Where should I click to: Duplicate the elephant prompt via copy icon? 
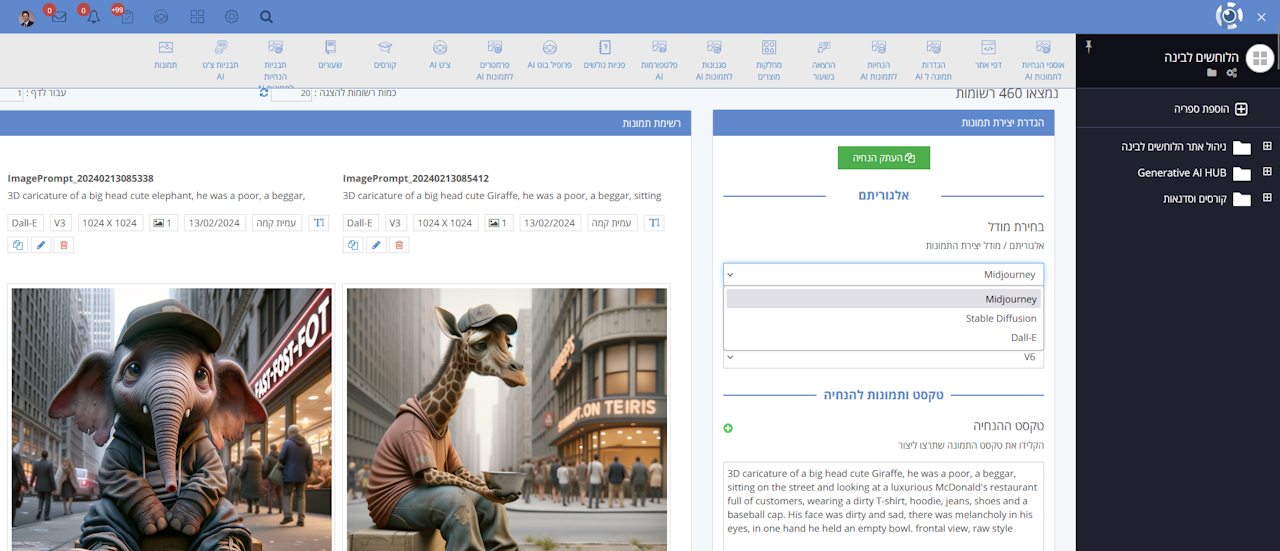[17, 245]
